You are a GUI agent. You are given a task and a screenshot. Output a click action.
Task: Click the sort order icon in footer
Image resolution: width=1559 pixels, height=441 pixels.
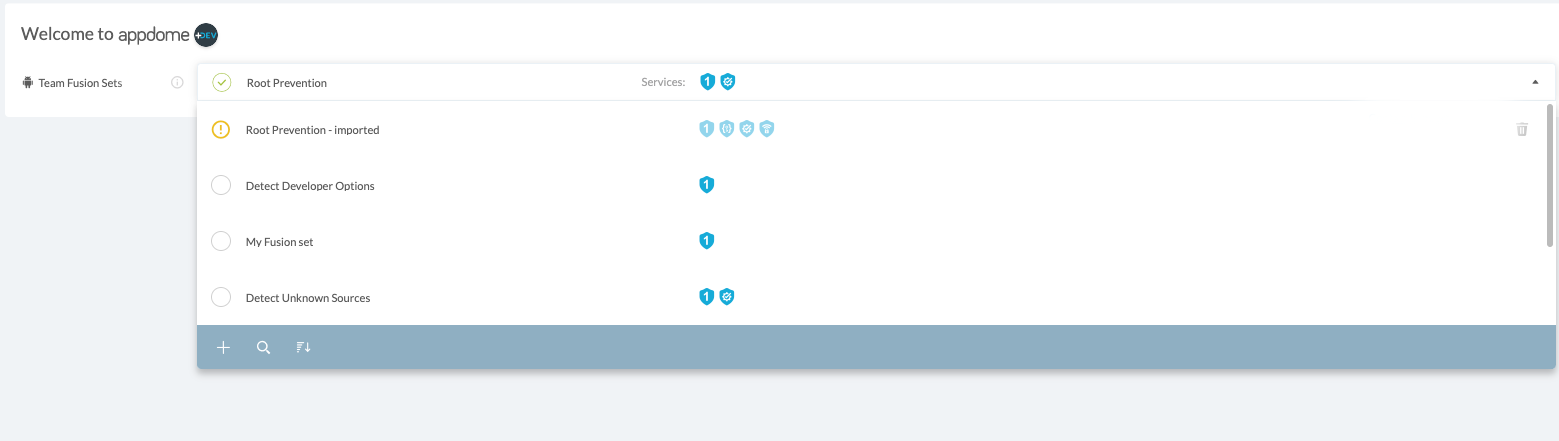(303, 348)
